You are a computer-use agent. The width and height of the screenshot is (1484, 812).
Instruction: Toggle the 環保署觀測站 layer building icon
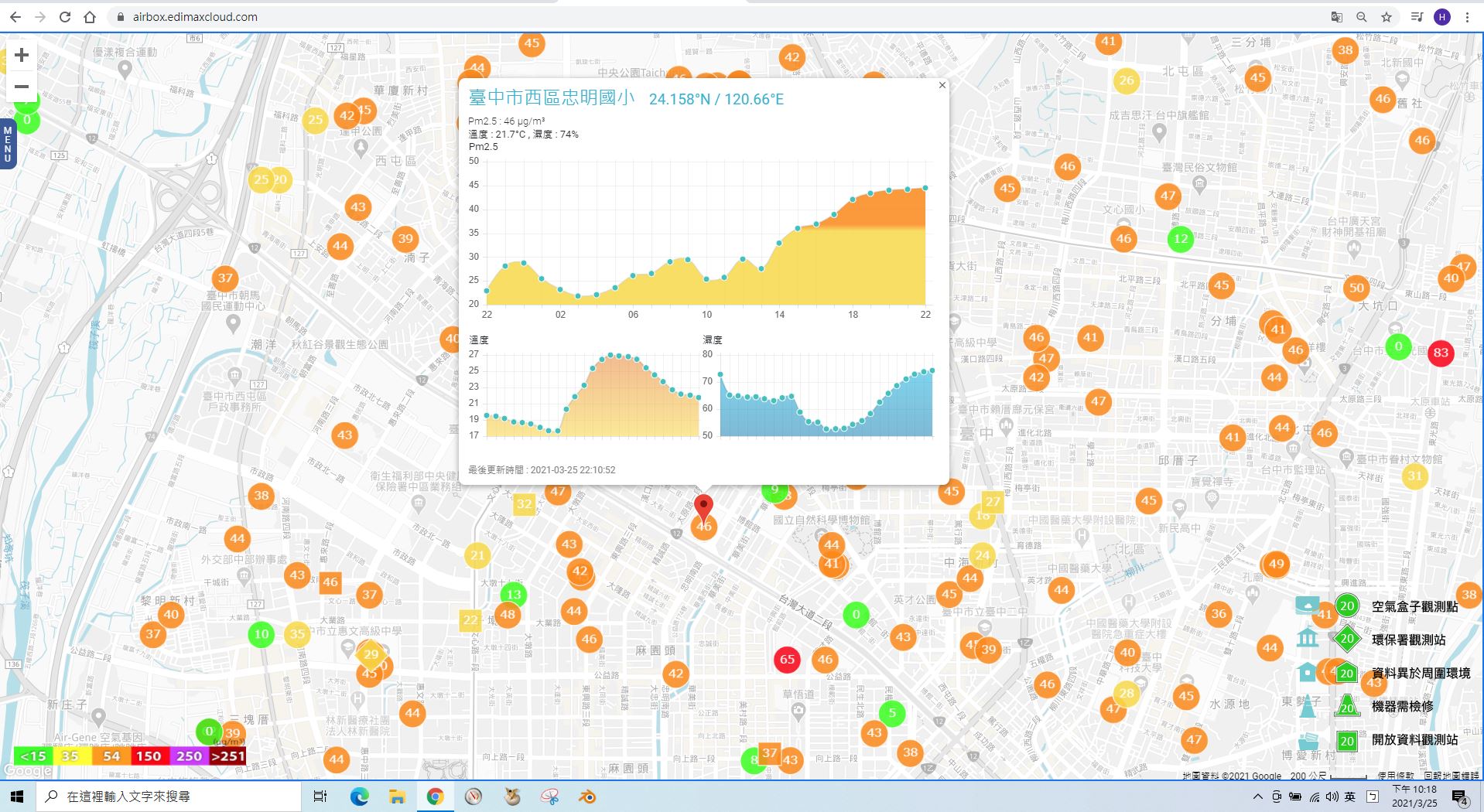point(1308,639)
